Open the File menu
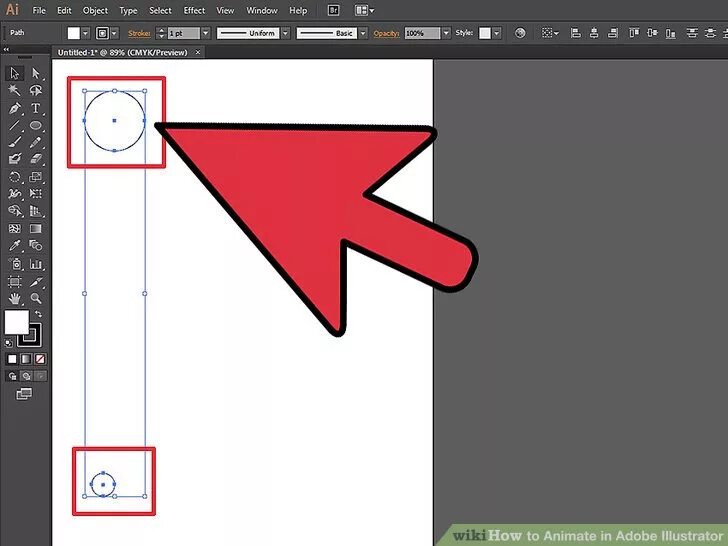 click(39, 10)
